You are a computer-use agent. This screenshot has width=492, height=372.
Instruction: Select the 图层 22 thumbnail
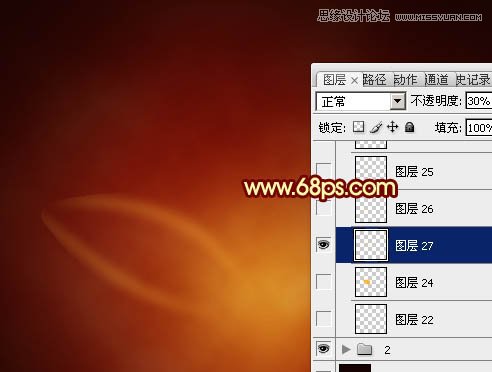click(x=371, y=319)
